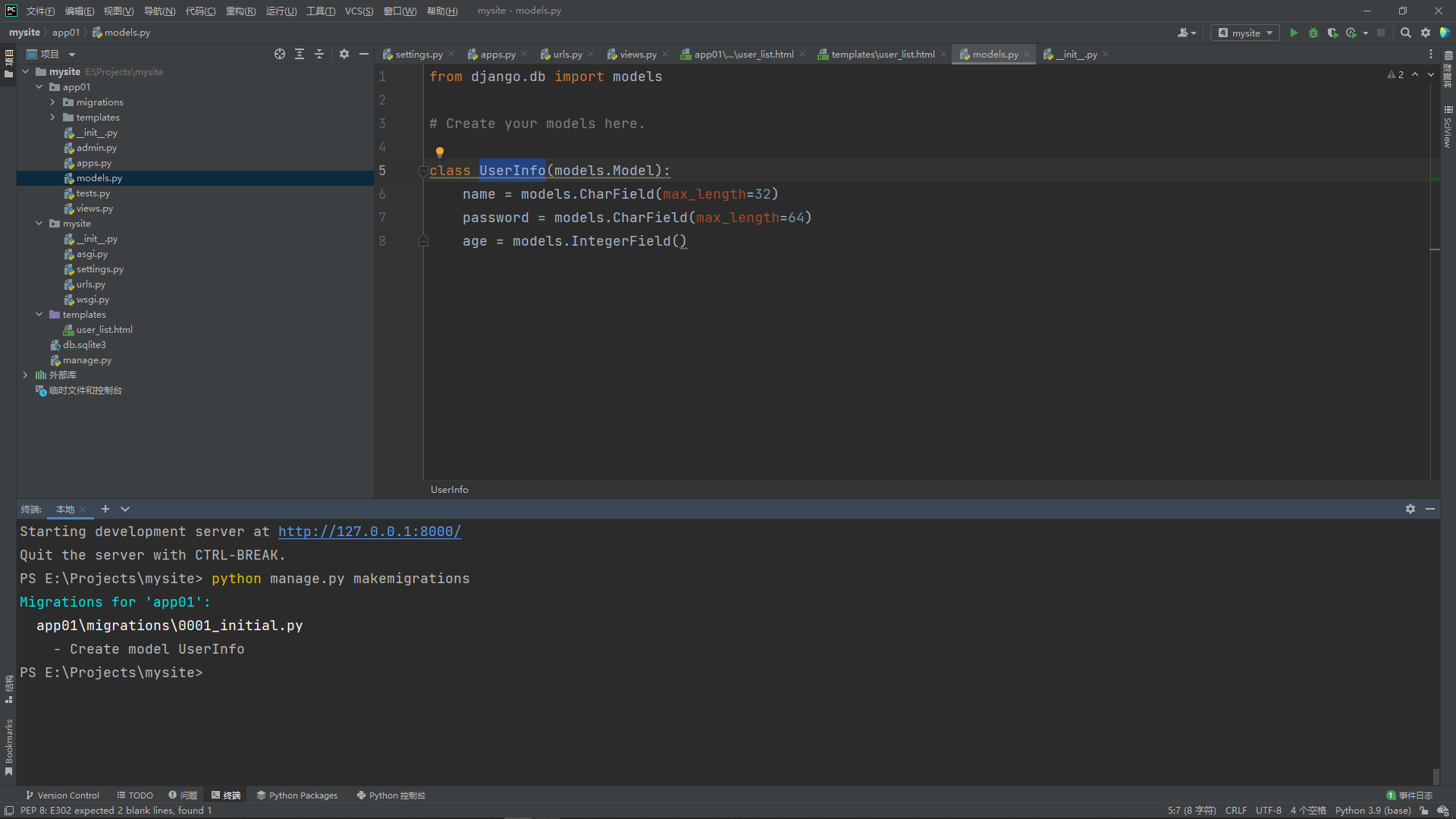Collapse the app01 folder
This screenshot has height=819, width=1456.
click(39, 87)
